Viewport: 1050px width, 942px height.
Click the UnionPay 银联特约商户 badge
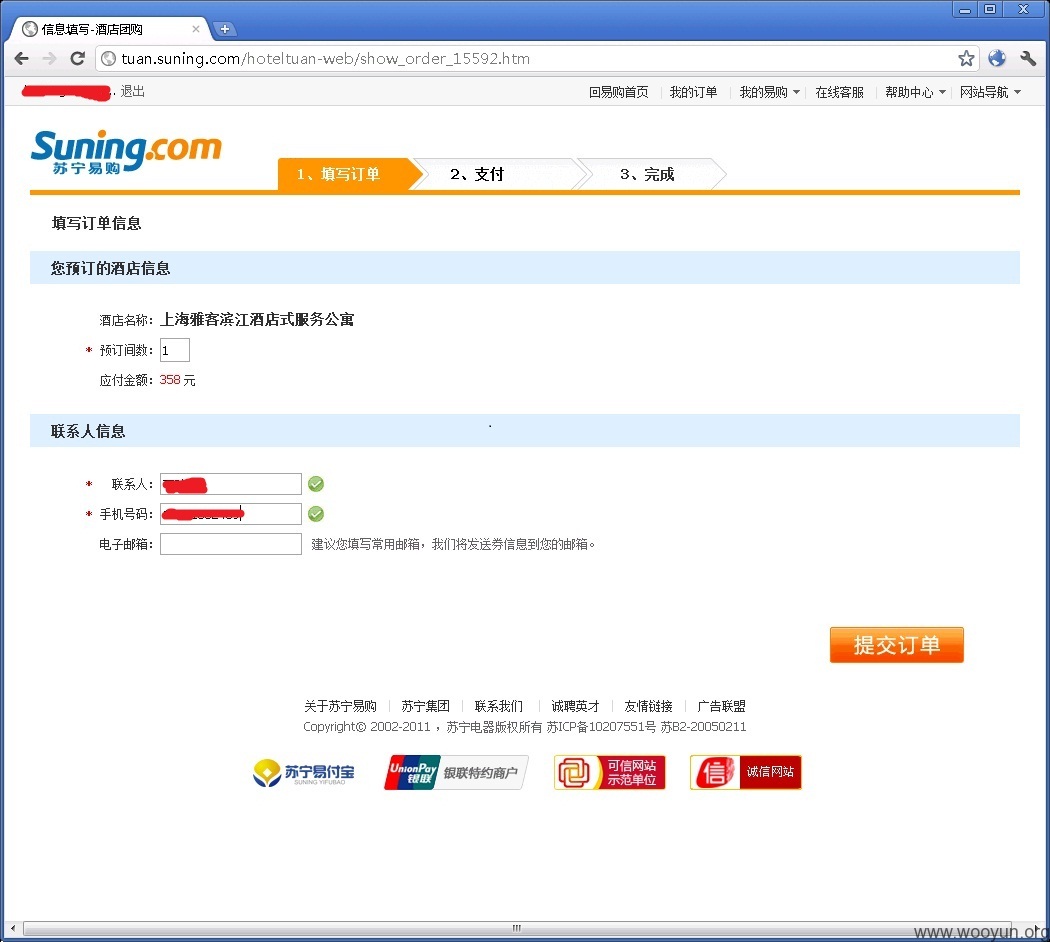pos(456,773)
